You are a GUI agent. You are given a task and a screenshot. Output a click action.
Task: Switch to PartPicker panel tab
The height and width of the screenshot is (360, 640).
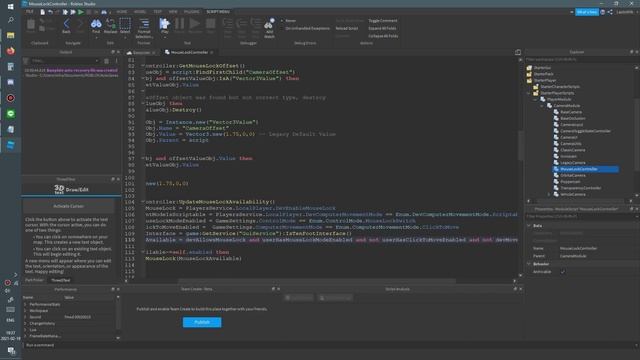point(34,280)
